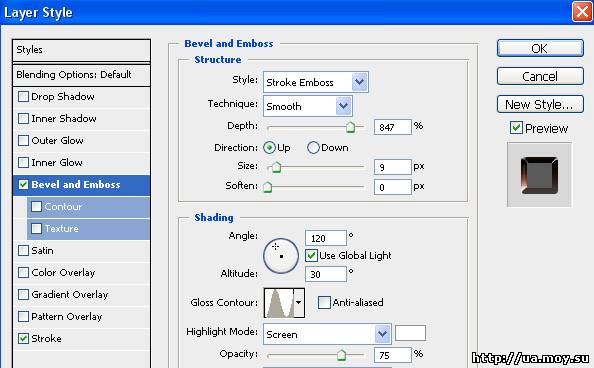Click the highlight Opacity slider handle
Viewport: 594px width, 368px height.
click(x=341, y=355)
